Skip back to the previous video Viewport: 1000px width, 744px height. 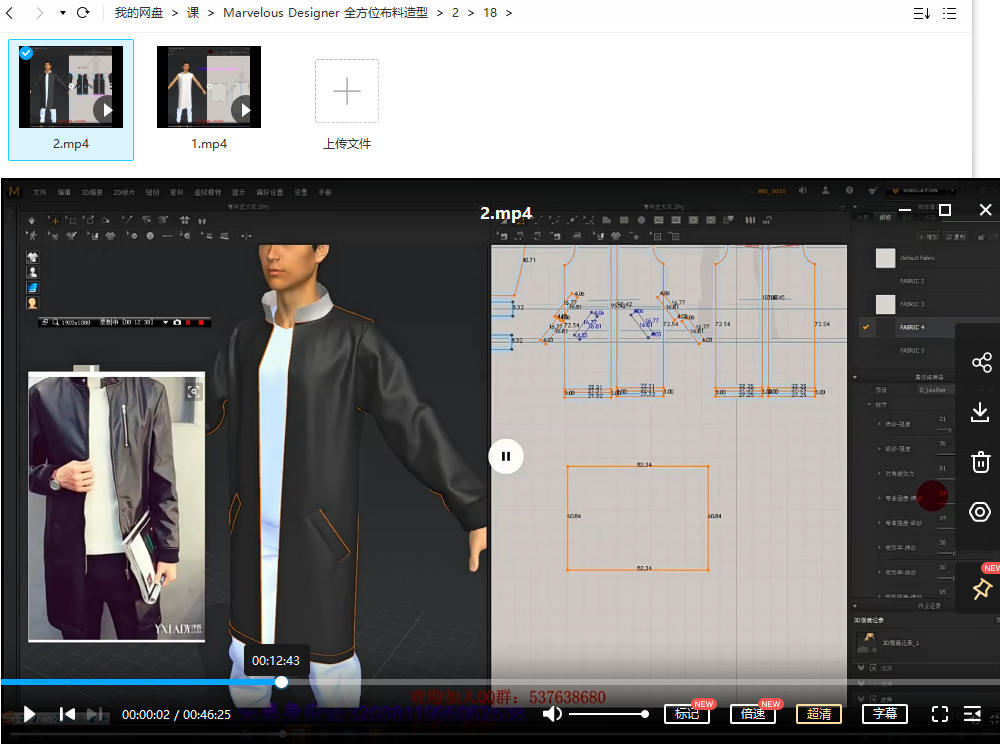pyautogui.click(x=67, y=714)
